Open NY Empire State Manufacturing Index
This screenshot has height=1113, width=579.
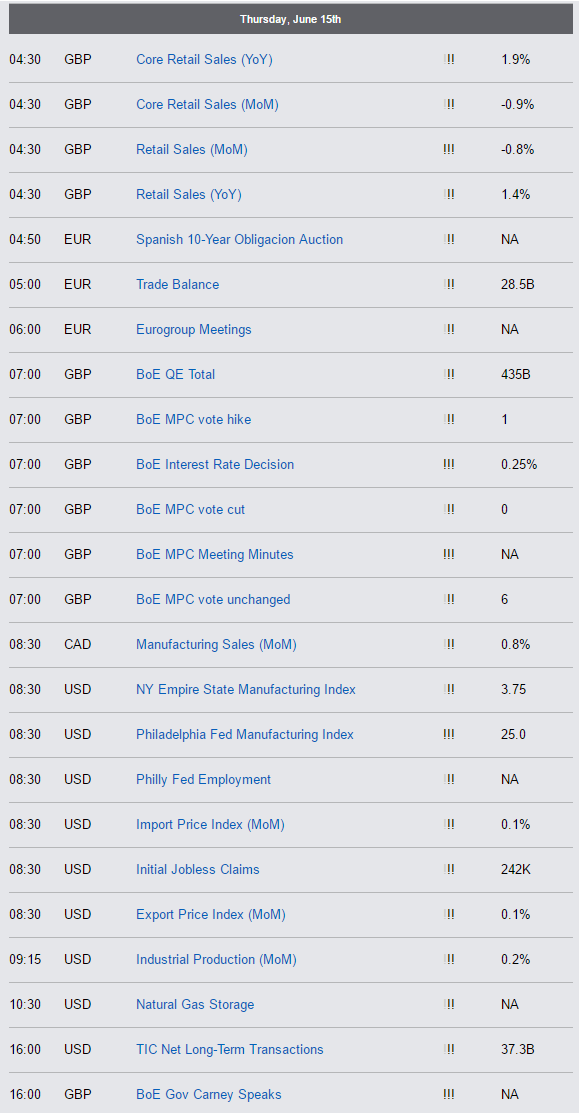coord(246,689)
